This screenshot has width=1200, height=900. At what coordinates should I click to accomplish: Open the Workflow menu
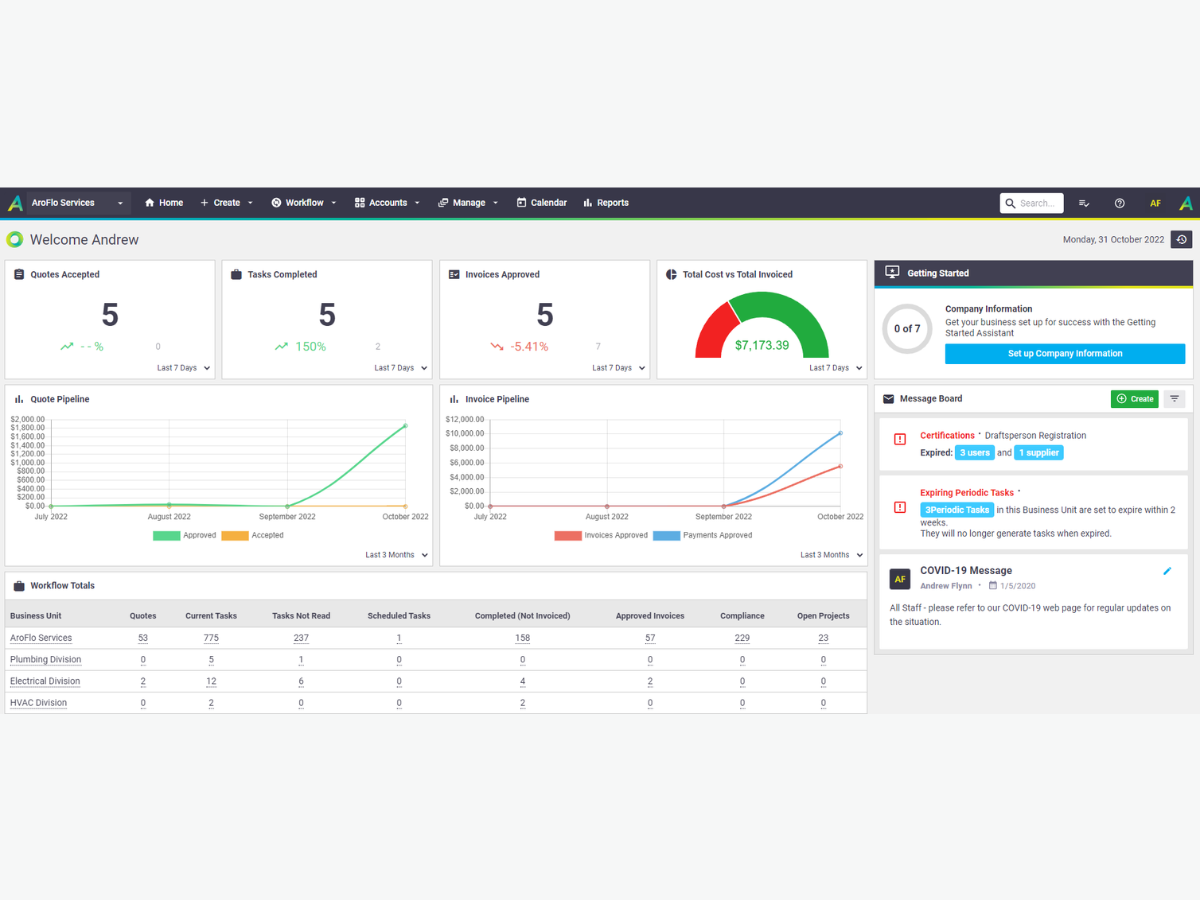click(304, 203)
